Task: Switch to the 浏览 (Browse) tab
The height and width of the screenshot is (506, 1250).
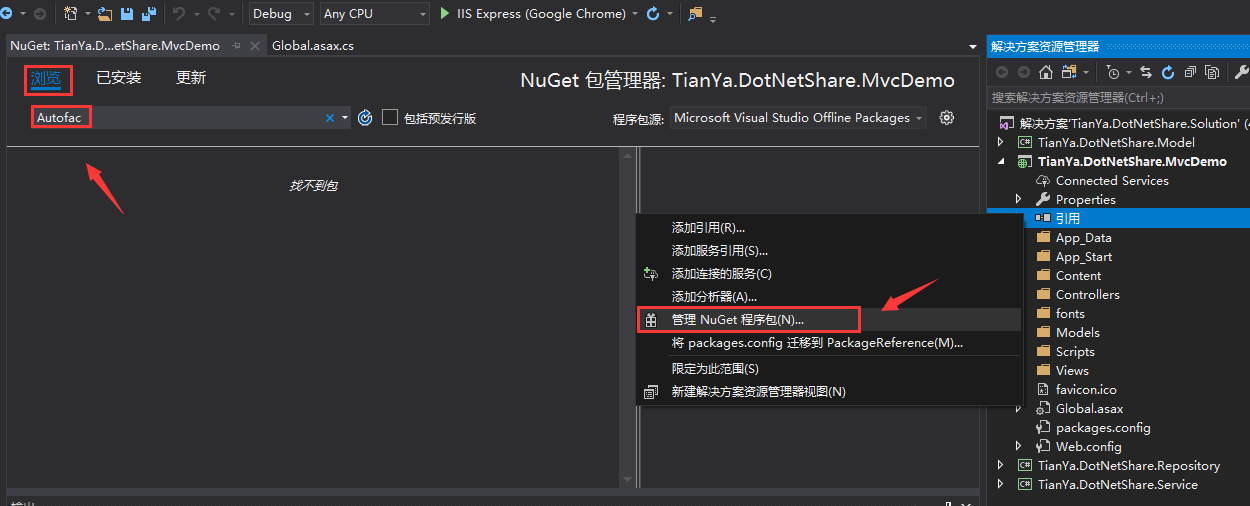Action: (x=45, y=78)
